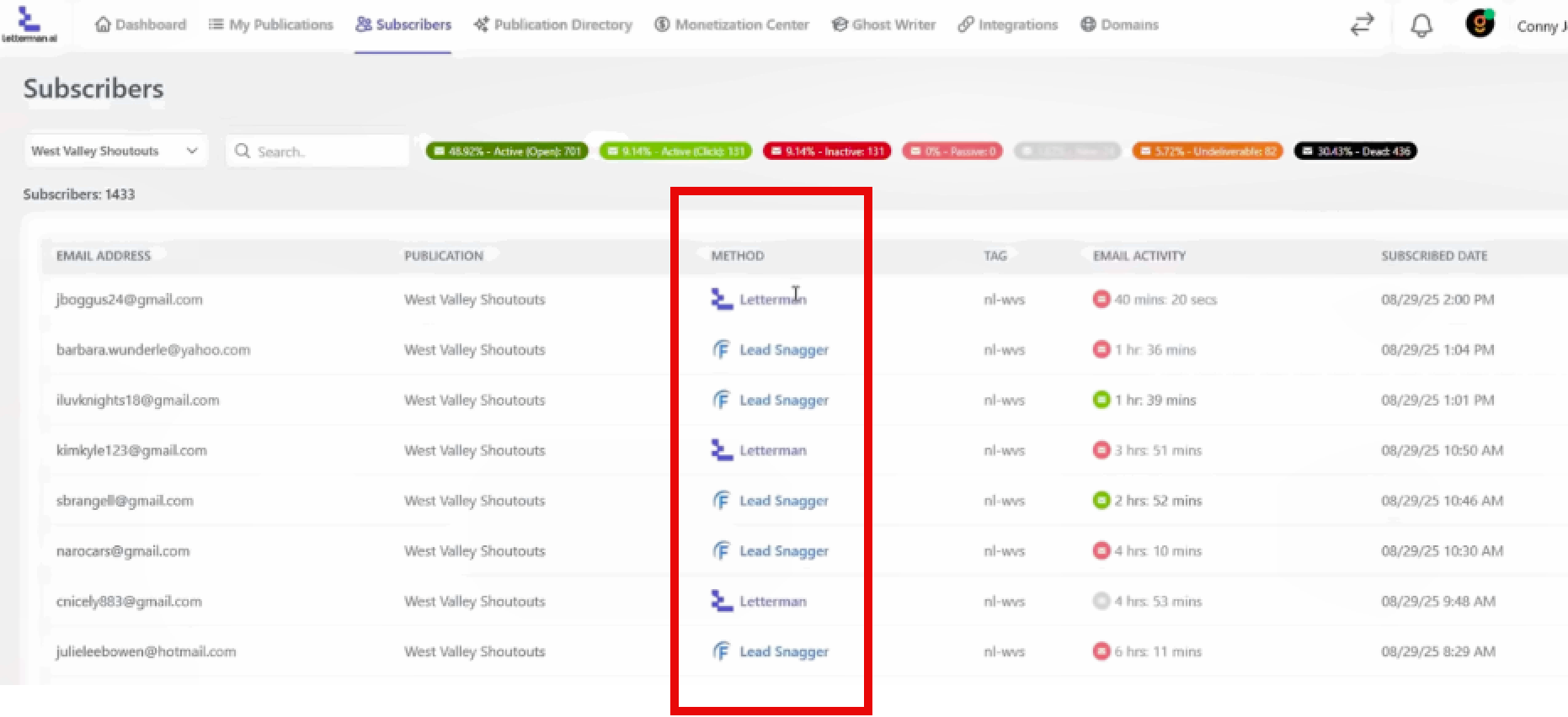This screenshot has height=717, width=1568.
Task: Open Domains page
Action: click(1119, 24)
